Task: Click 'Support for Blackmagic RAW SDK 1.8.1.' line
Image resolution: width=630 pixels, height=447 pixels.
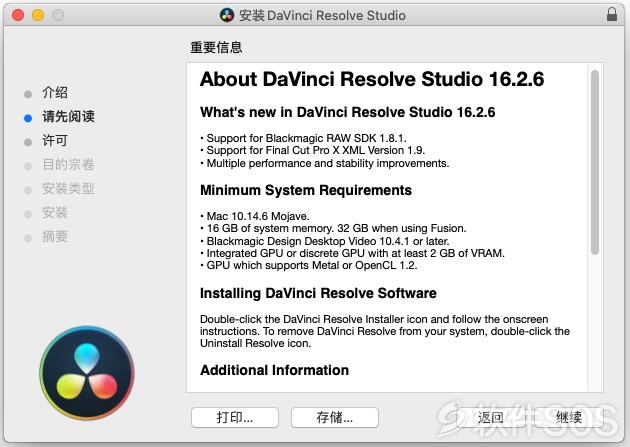Action: 303,138
